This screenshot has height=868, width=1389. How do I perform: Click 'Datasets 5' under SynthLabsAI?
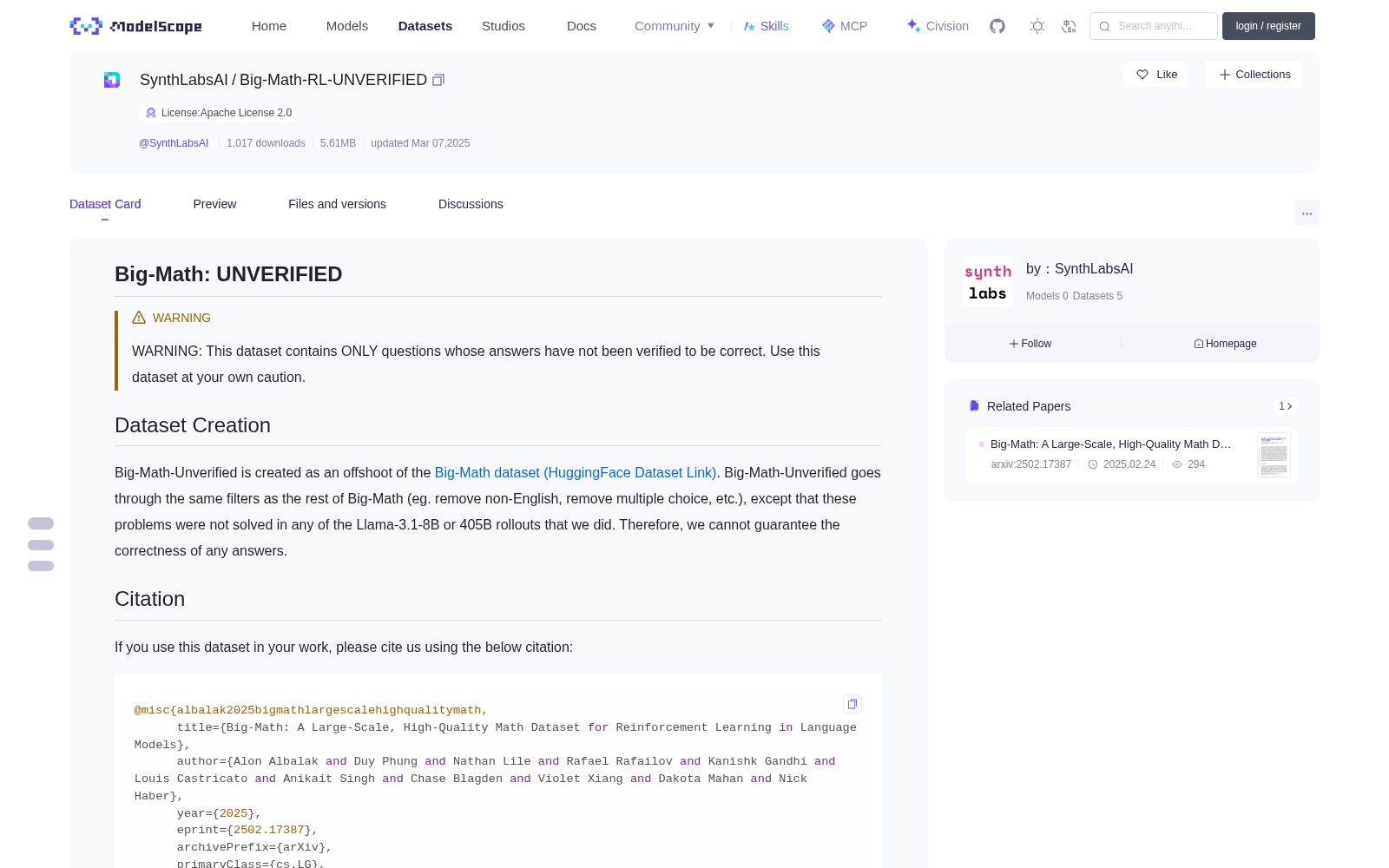tap(1097, 296)
